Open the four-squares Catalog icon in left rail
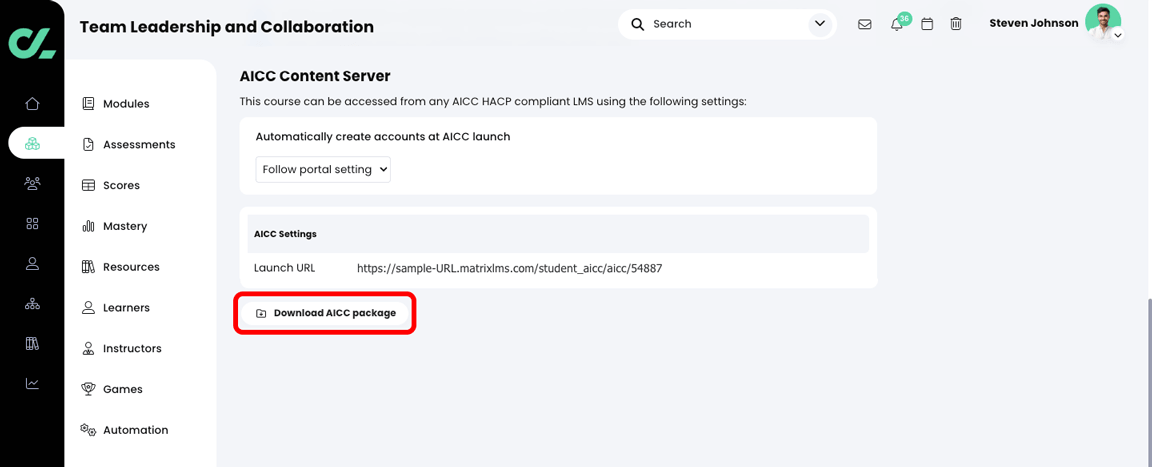Image resolution: width=1152 pixels, height=467 pixels. [x=32, y=223]
